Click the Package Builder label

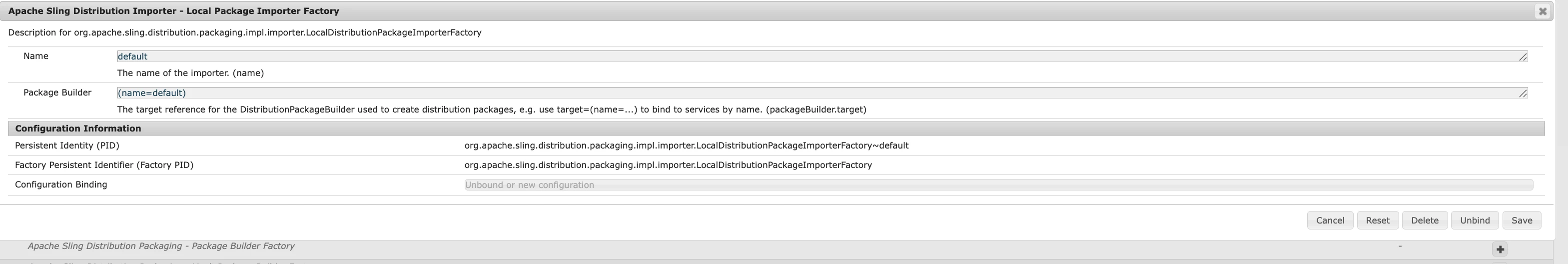(x=57, y=92)
